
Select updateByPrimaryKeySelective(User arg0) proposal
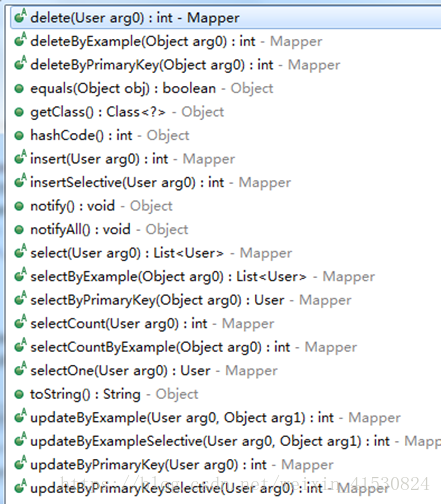tap(202, 488)
